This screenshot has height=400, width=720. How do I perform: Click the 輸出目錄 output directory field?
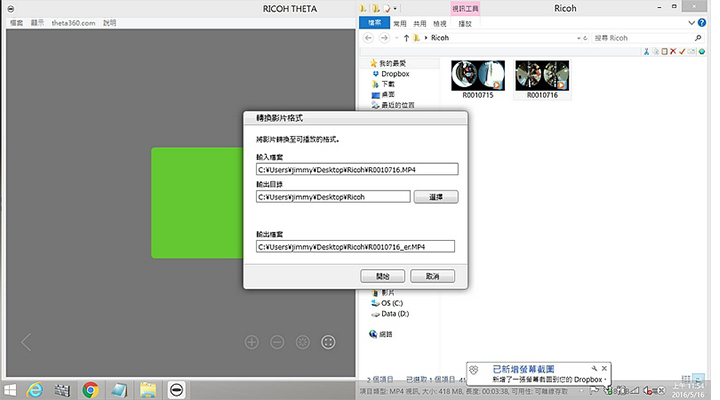[333, 197]
